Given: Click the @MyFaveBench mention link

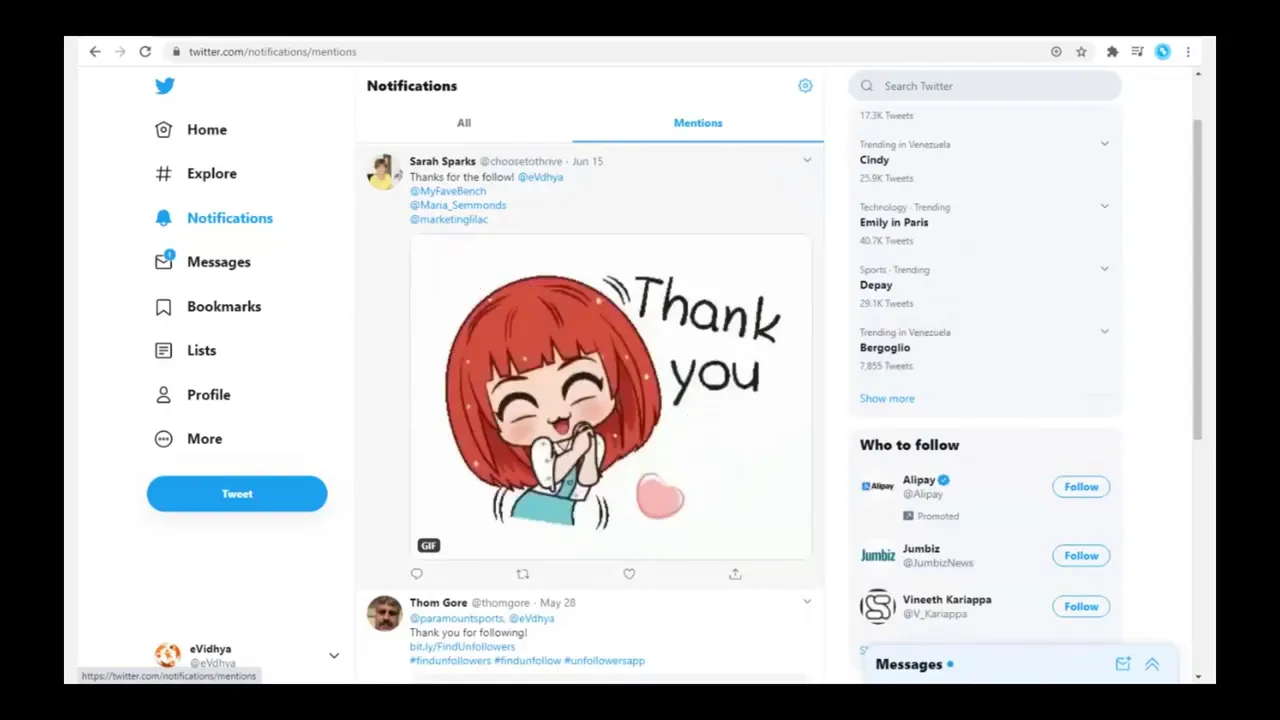Looking at the screenshot, I should pos(448,191).
